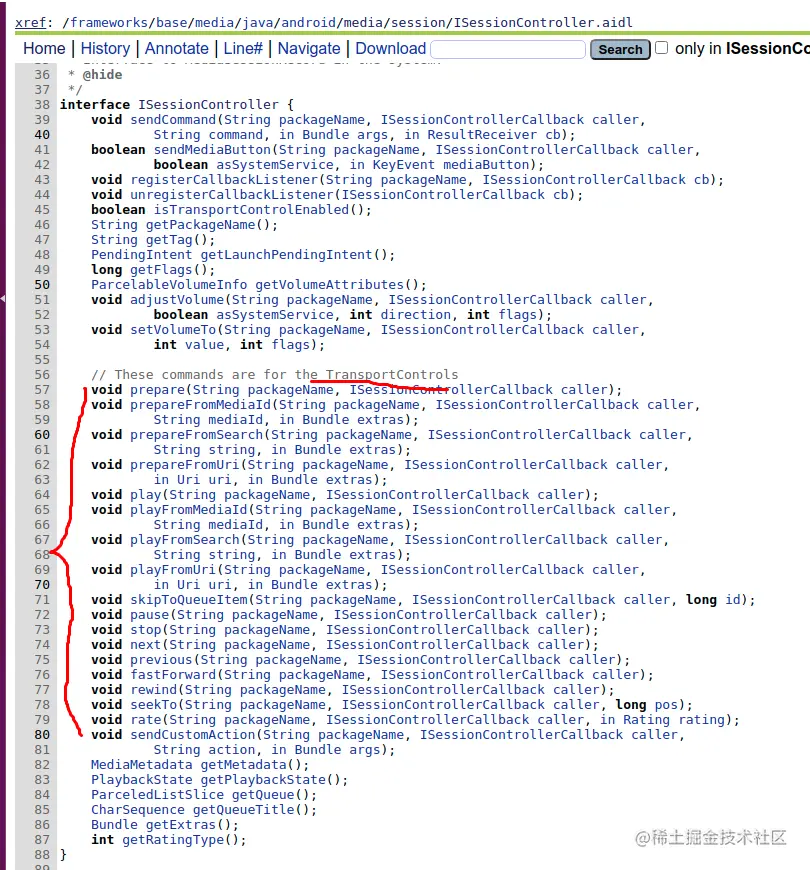The width and height of the screenshot is (810, 870).
Task: Open the 'android' directory path link
Action: [308, 22]
